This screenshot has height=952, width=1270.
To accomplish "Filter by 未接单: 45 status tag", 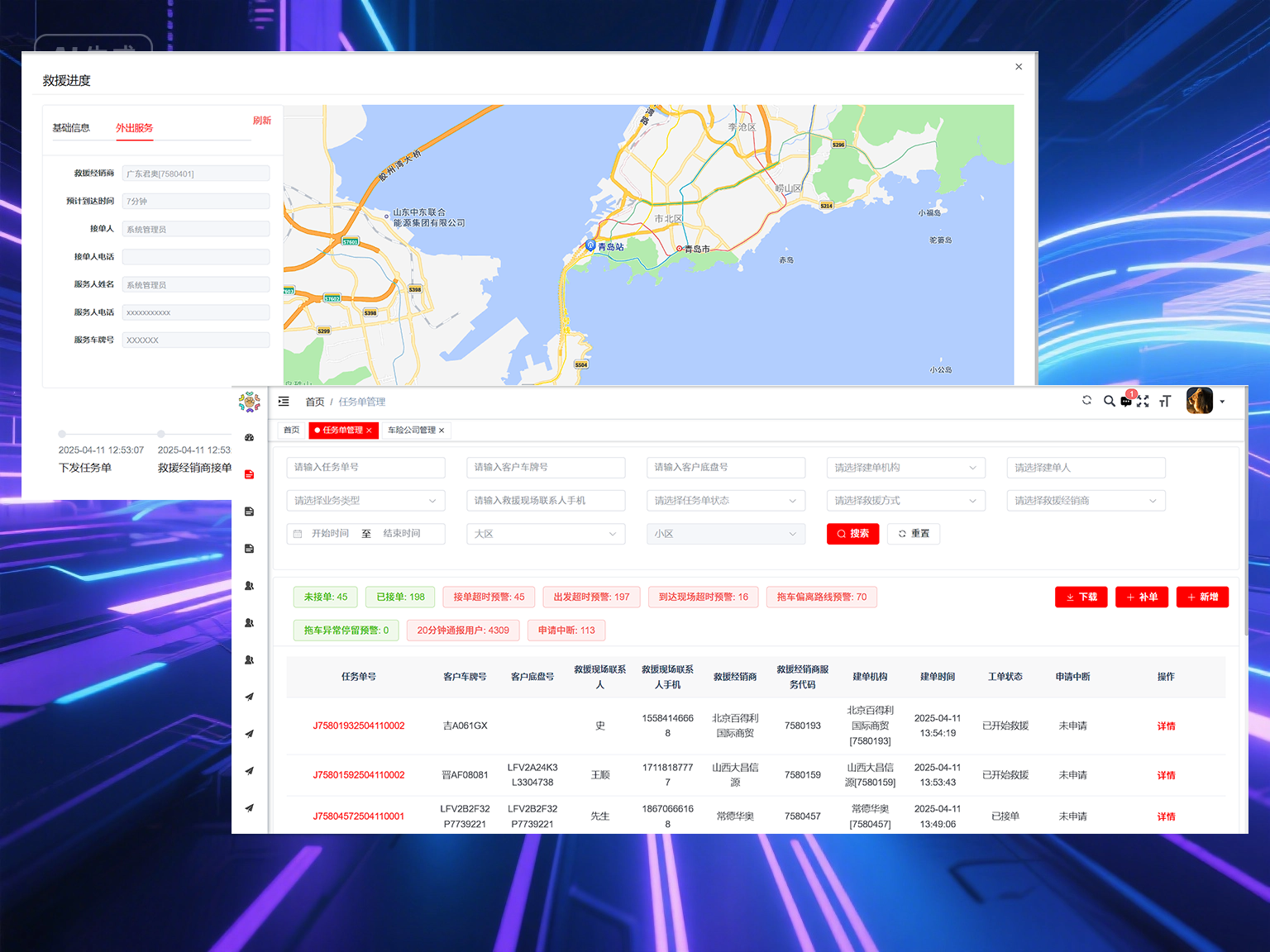I will click(x=326, y=597).
